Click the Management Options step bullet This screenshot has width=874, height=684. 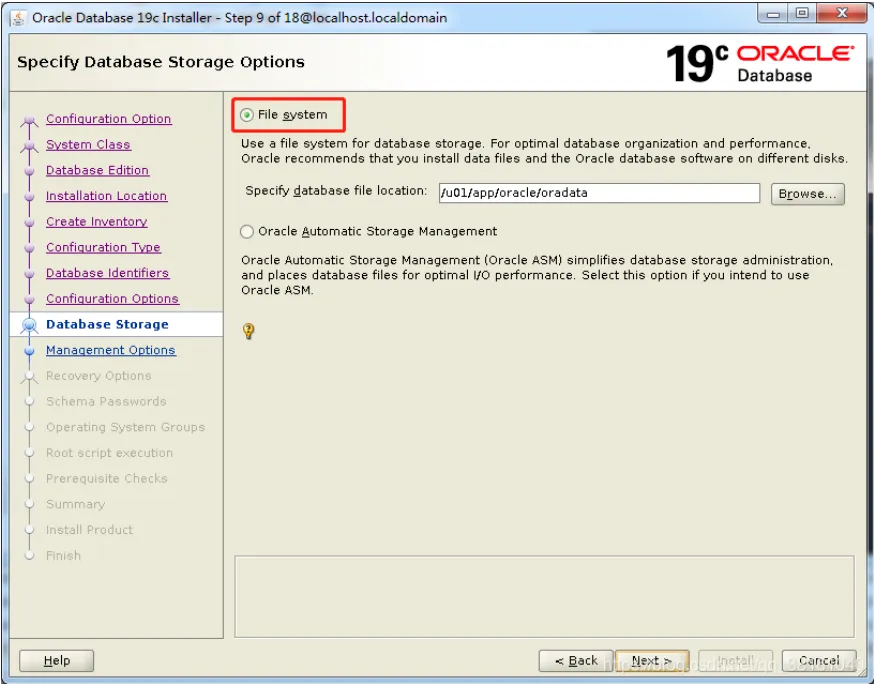coord(30,351)
